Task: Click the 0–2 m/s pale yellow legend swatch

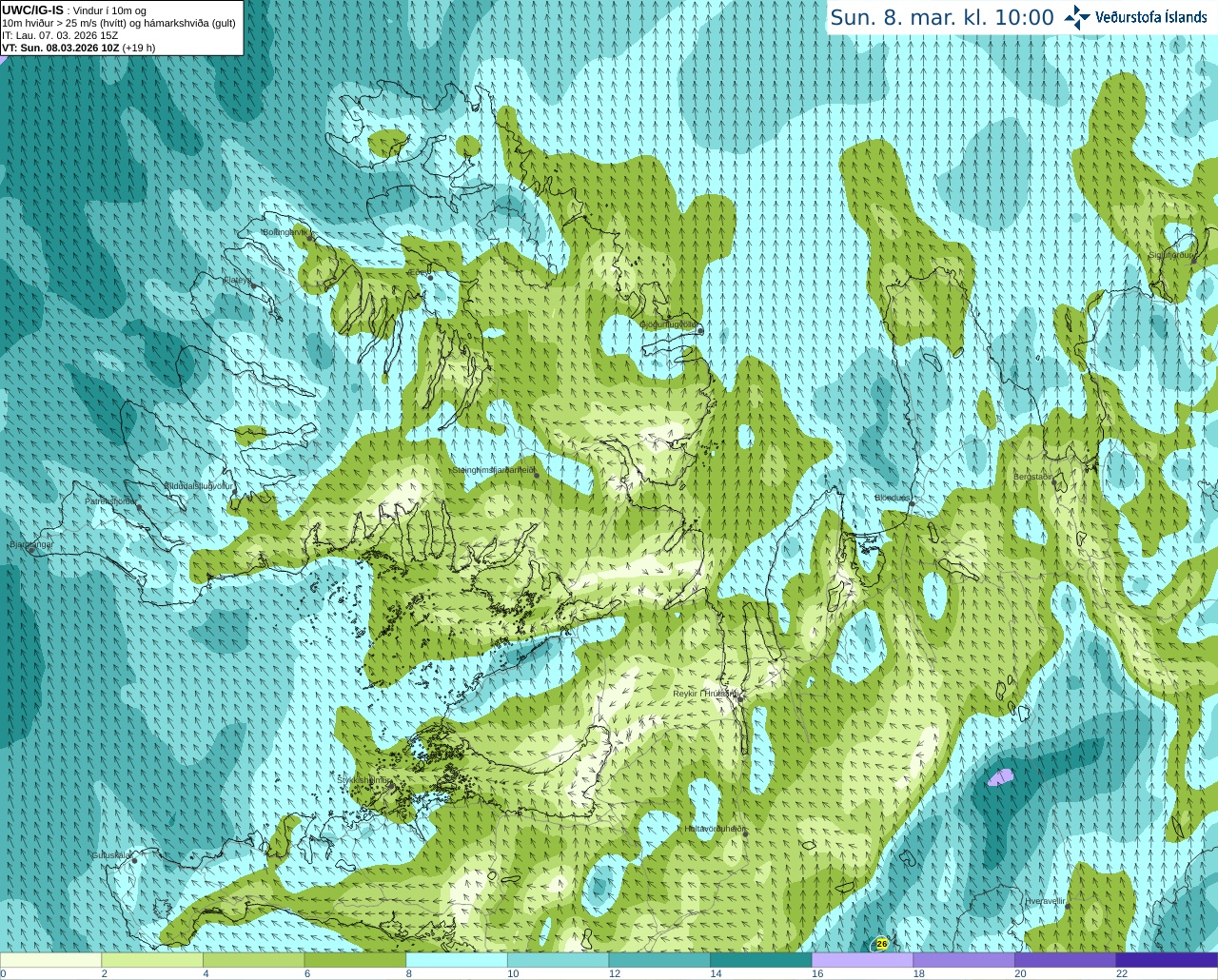Action: click(50, 960)
